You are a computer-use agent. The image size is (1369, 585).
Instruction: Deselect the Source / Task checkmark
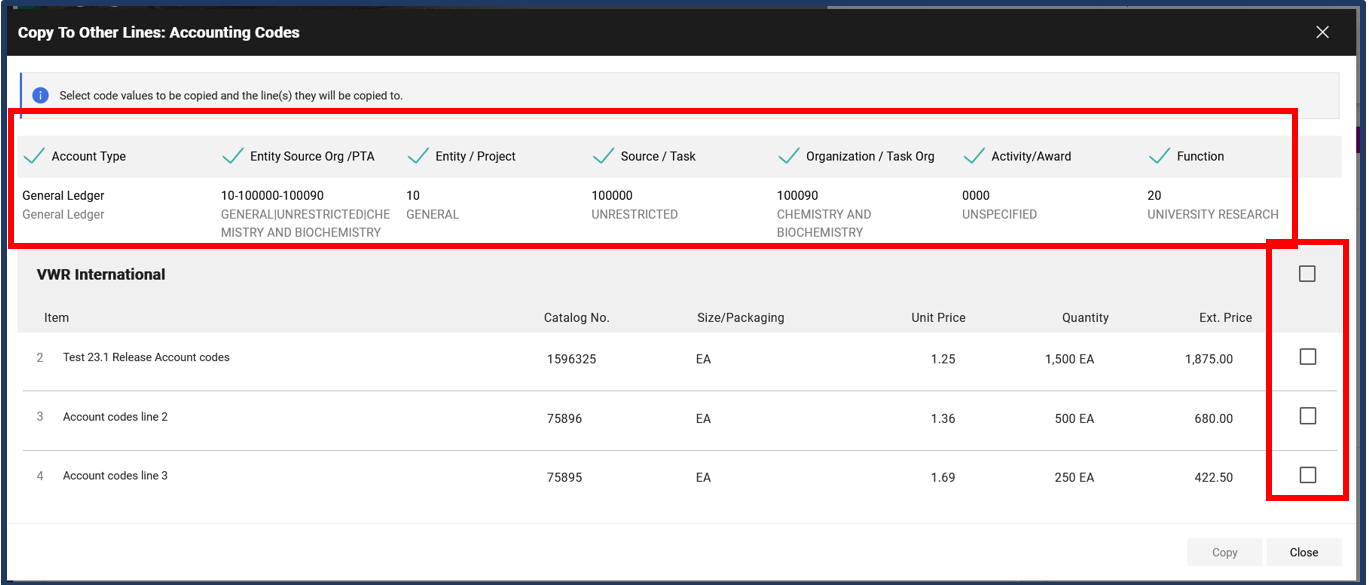[x=603, y=156]
